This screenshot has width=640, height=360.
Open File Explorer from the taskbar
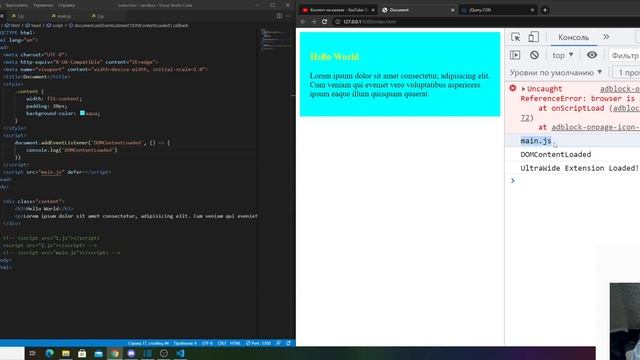66,353
